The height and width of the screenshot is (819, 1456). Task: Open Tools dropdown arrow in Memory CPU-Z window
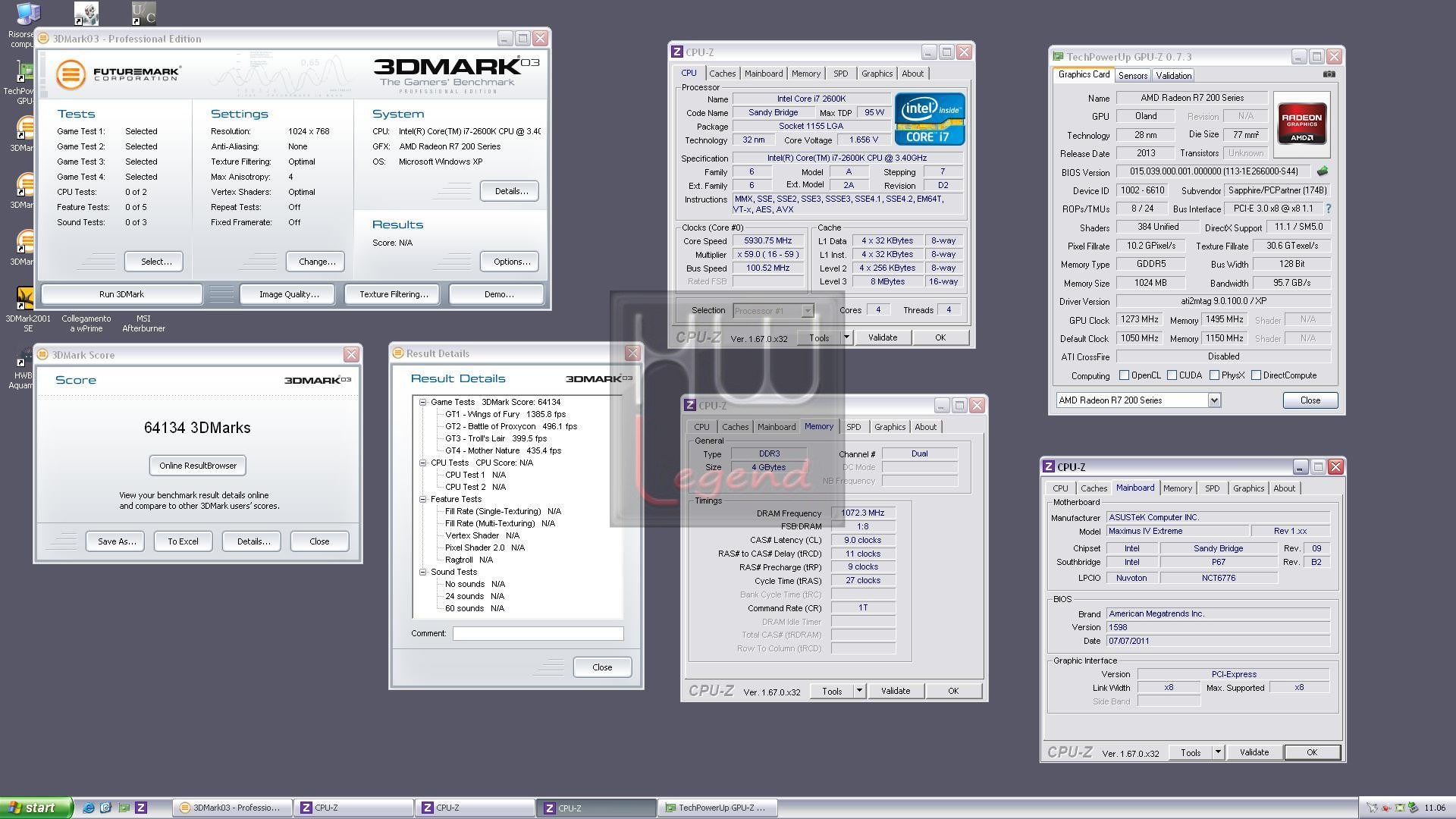point(859,691)
